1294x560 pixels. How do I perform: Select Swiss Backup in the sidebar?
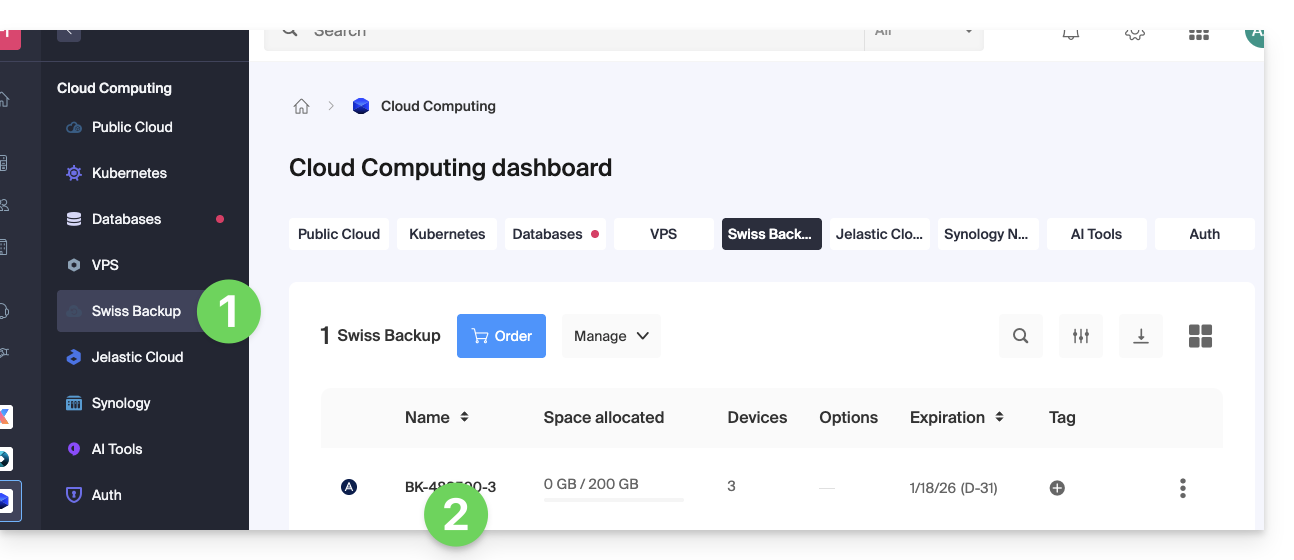[136, 311]
